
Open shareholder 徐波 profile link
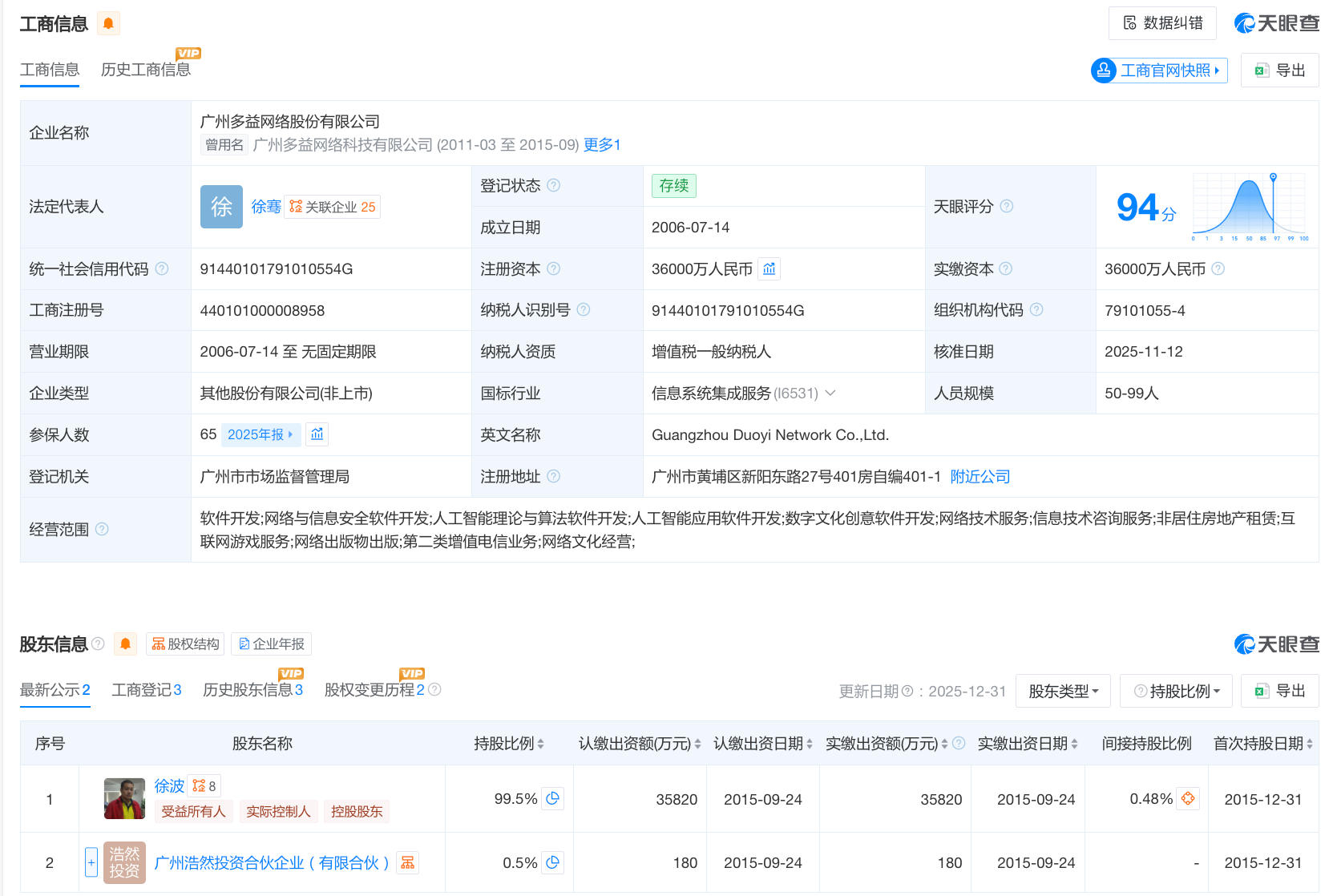[x=169, y=786]
